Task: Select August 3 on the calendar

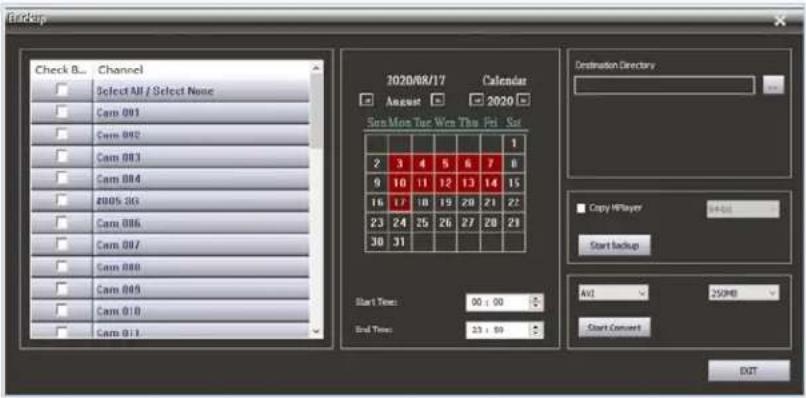Action: [399, 164]
